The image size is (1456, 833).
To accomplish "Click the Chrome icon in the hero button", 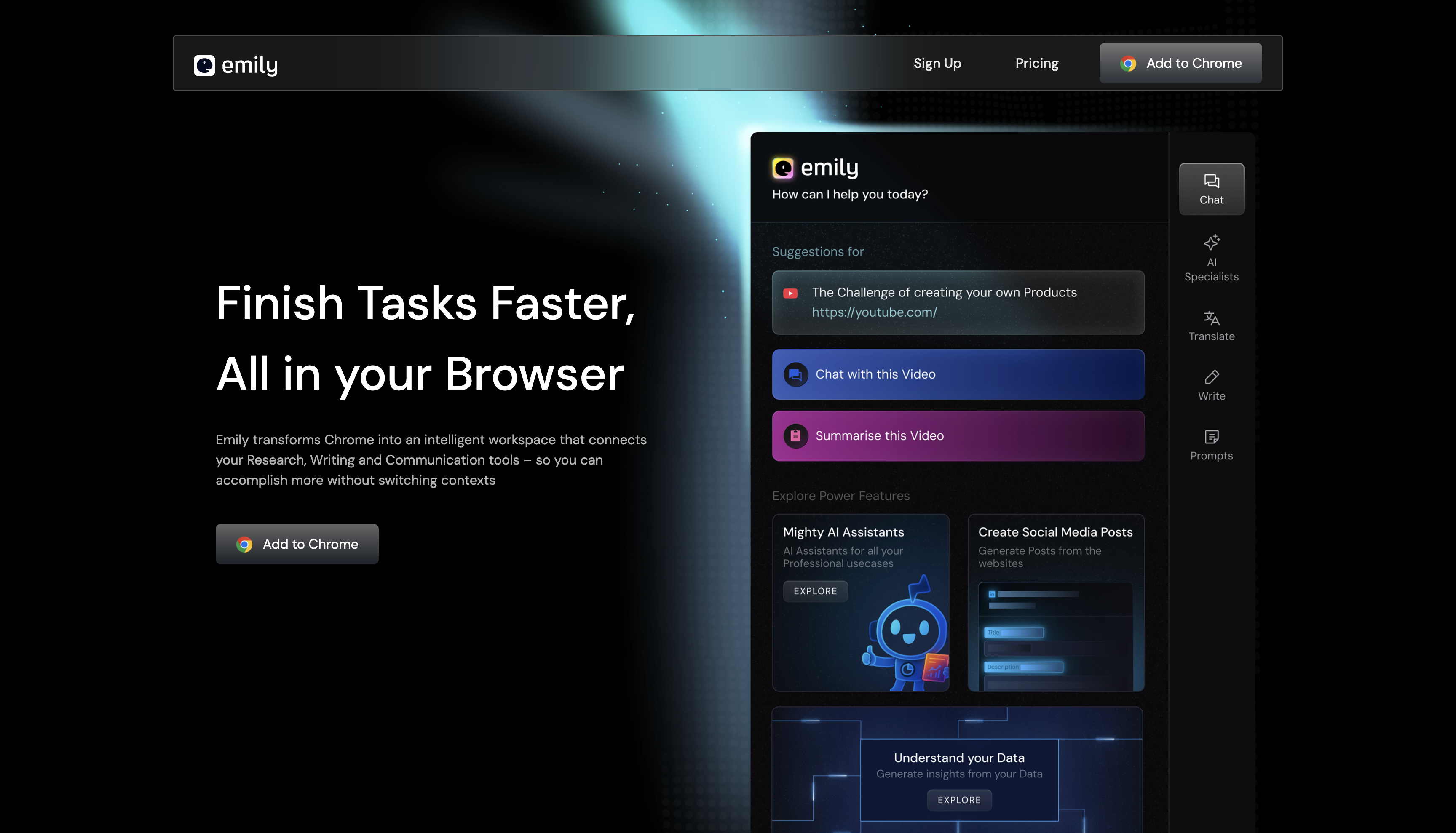I will coord(244,545).
